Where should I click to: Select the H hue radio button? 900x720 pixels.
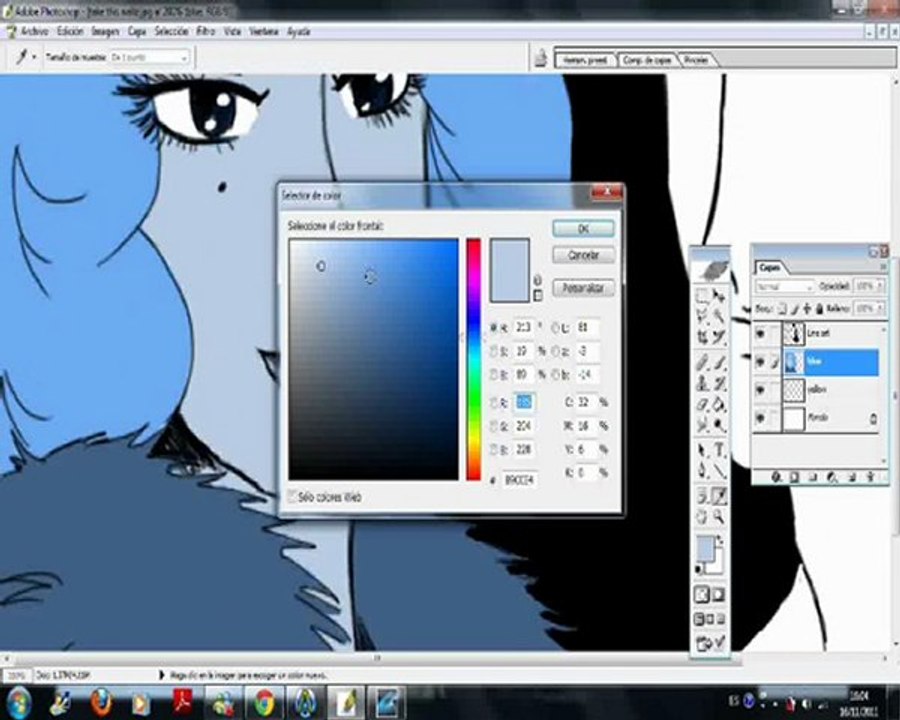click(494, 328)
